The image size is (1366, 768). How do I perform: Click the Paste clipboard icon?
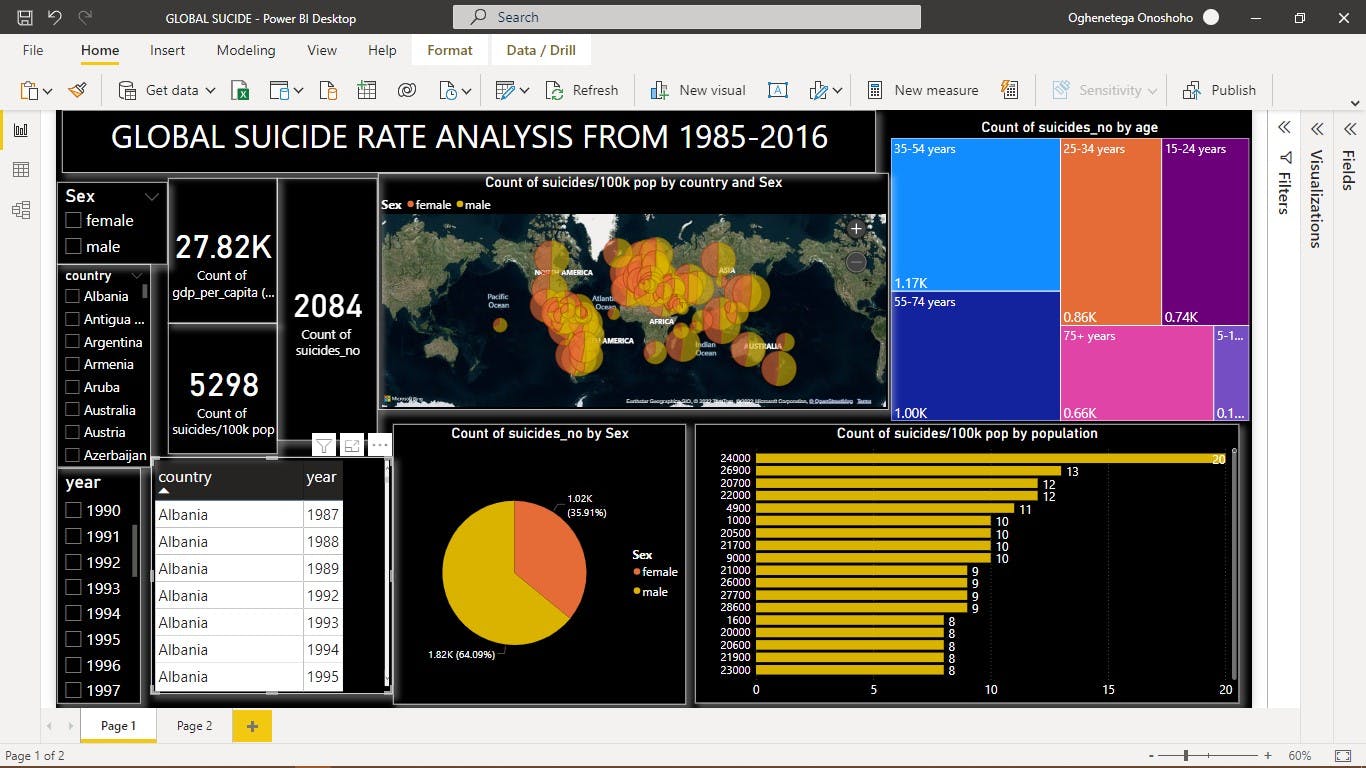coord(29,90)
